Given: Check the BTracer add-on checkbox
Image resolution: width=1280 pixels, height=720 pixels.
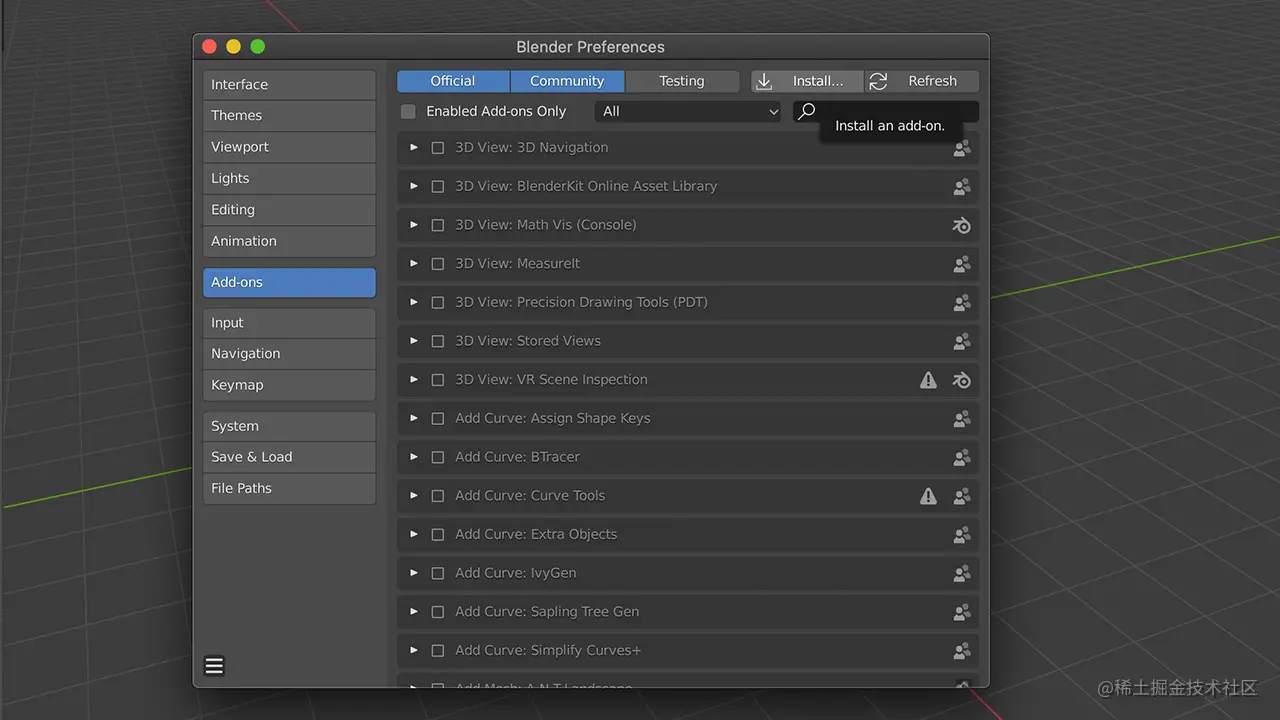Looking at the screenshot, I should tap(438, 457).
